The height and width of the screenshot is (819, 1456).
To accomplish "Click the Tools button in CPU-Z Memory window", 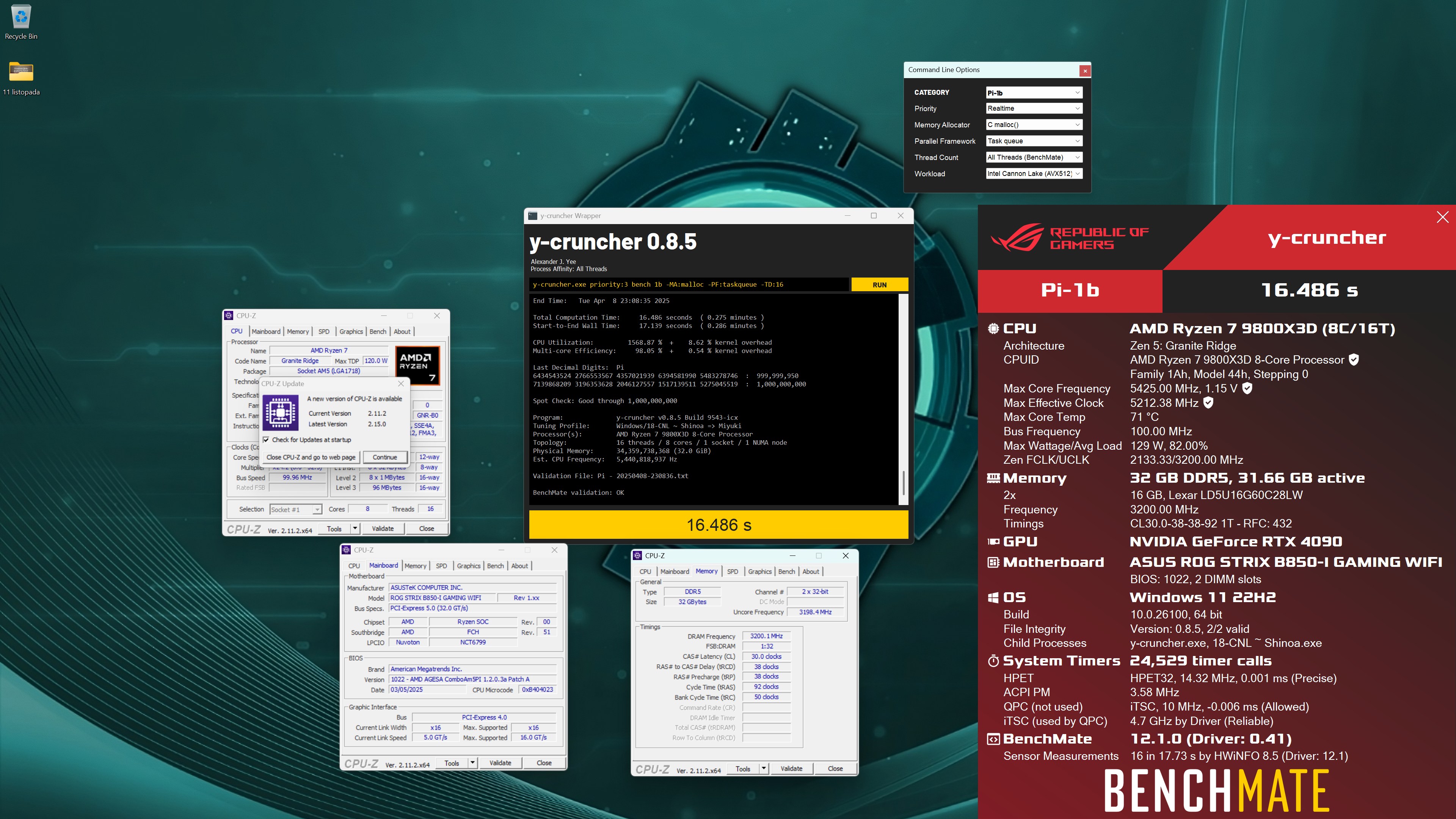I will 743,769.
